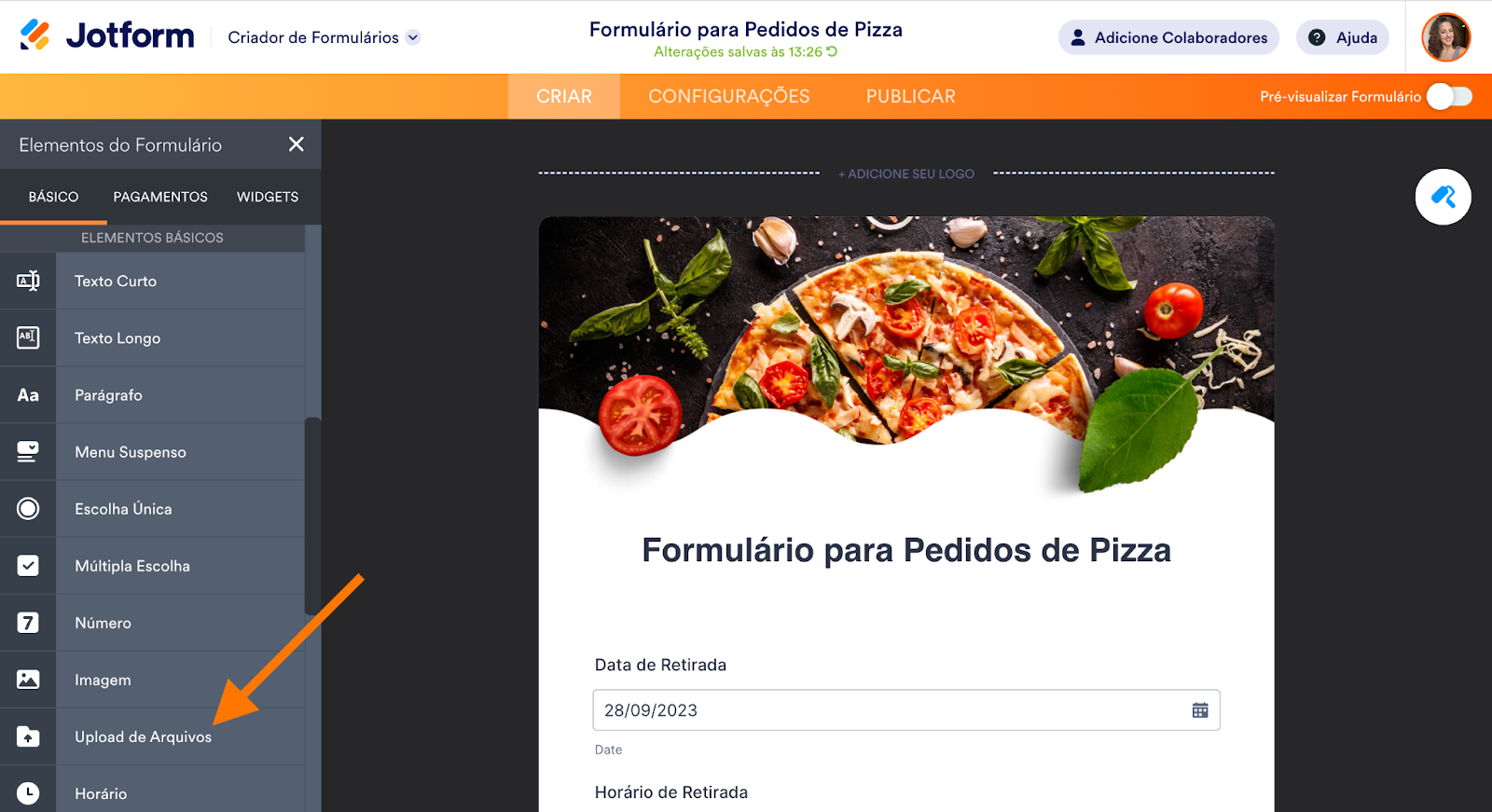1492x812 pixels.
Task: Click the Parágrafo Aa icon
Action: coord(28,395)
